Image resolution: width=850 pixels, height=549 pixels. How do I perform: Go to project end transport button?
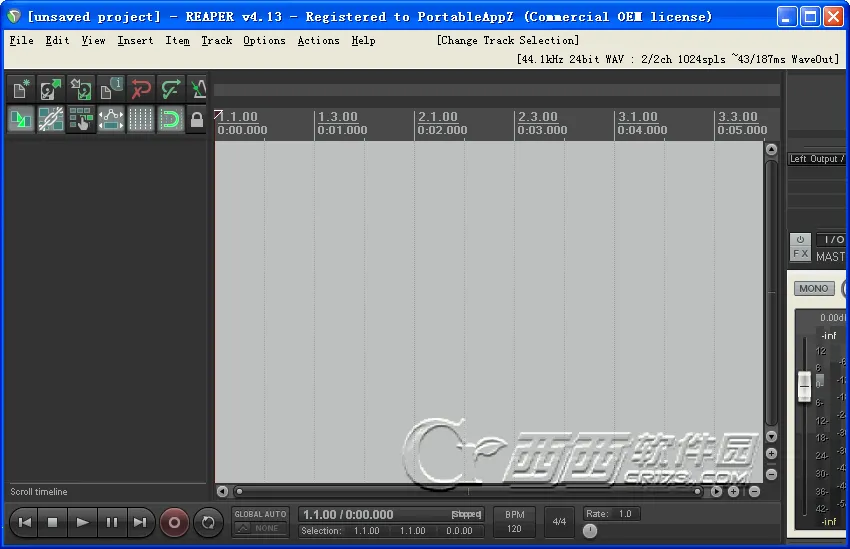tap(140, 522)
